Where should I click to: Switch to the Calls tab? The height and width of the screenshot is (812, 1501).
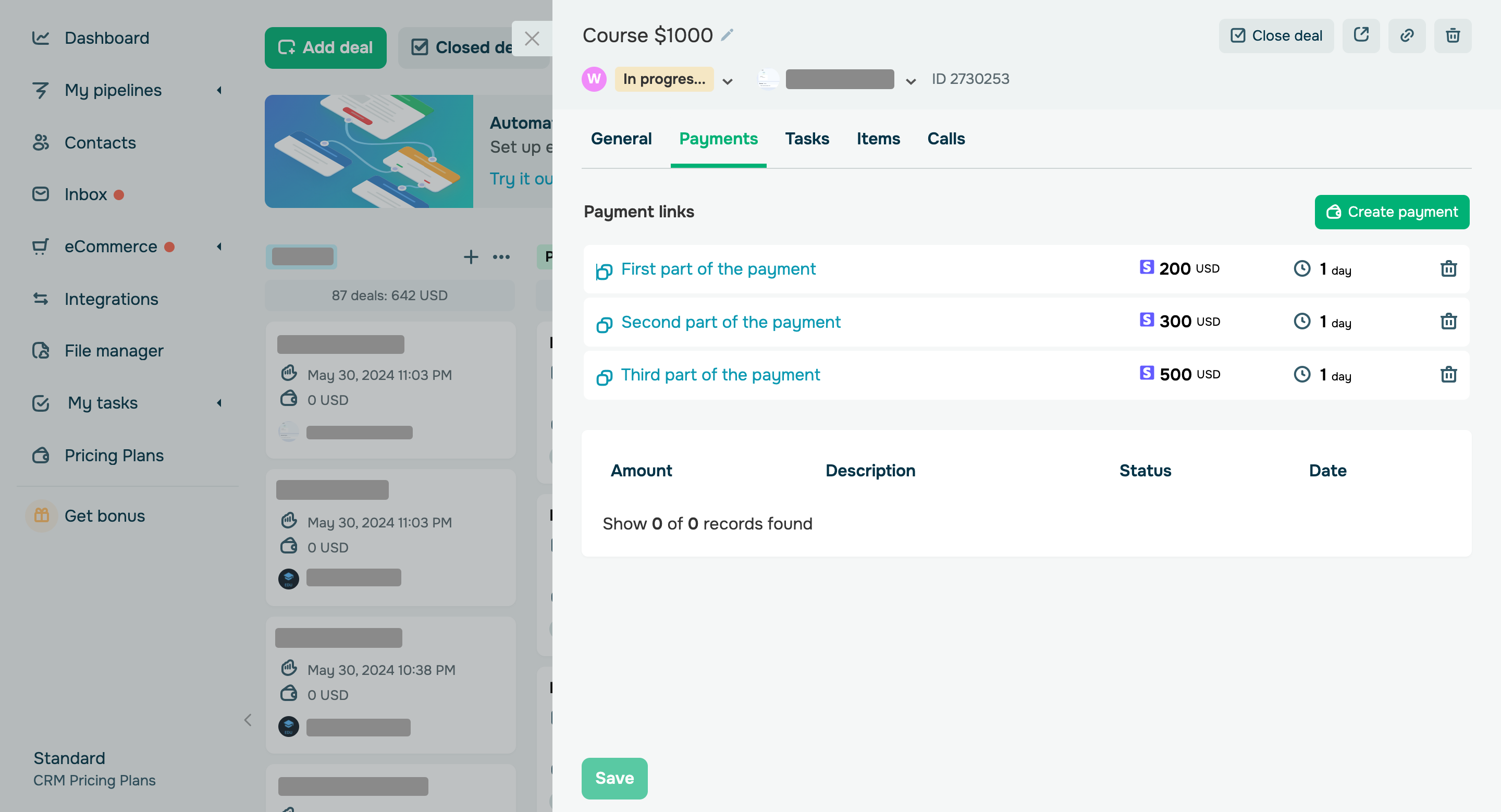946,139
